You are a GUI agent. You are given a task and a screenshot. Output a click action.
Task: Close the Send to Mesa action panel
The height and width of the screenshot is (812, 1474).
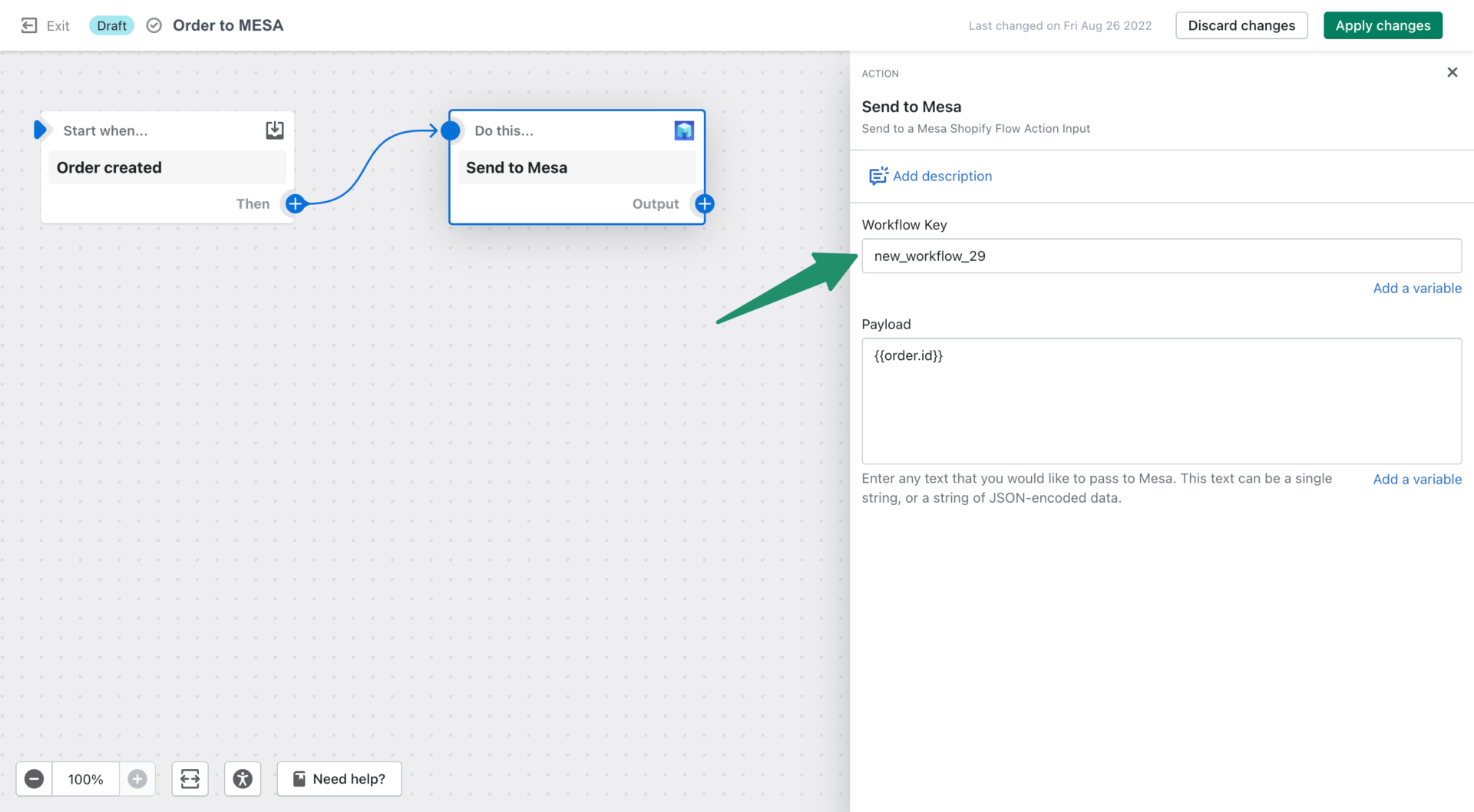pos(1452,71)
